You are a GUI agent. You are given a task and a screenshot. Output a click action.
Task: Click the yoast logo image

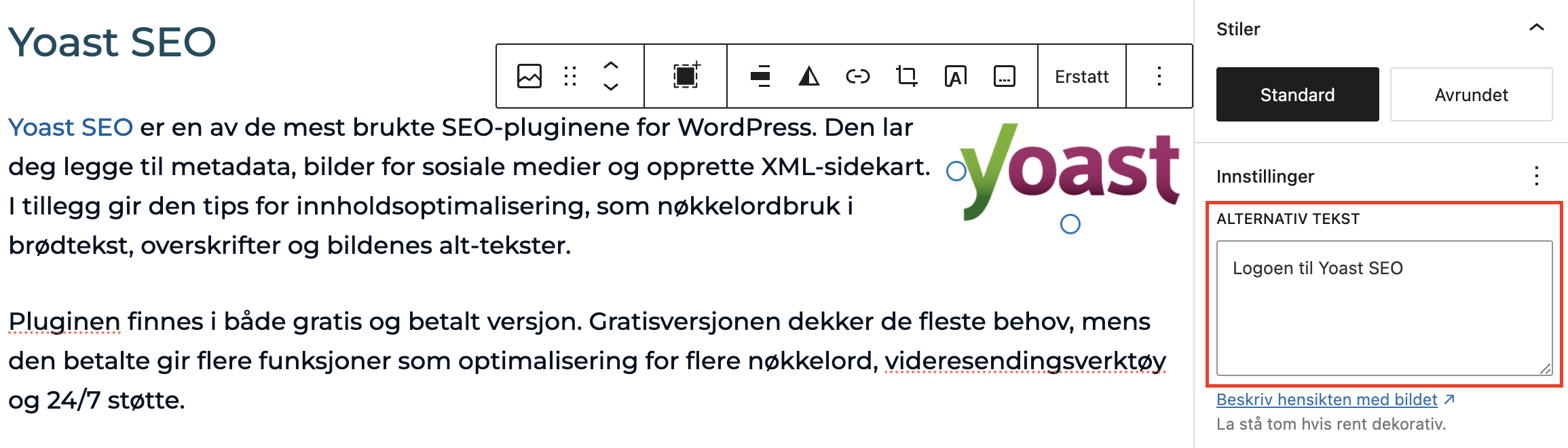tap(1070, 172)
